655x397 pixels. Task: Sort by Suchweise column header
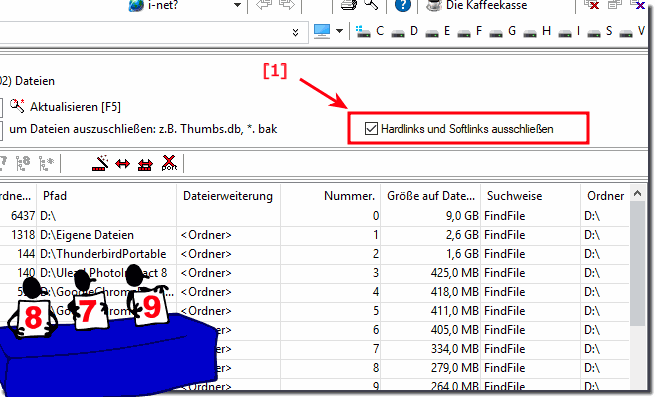[x=531, y=196]
